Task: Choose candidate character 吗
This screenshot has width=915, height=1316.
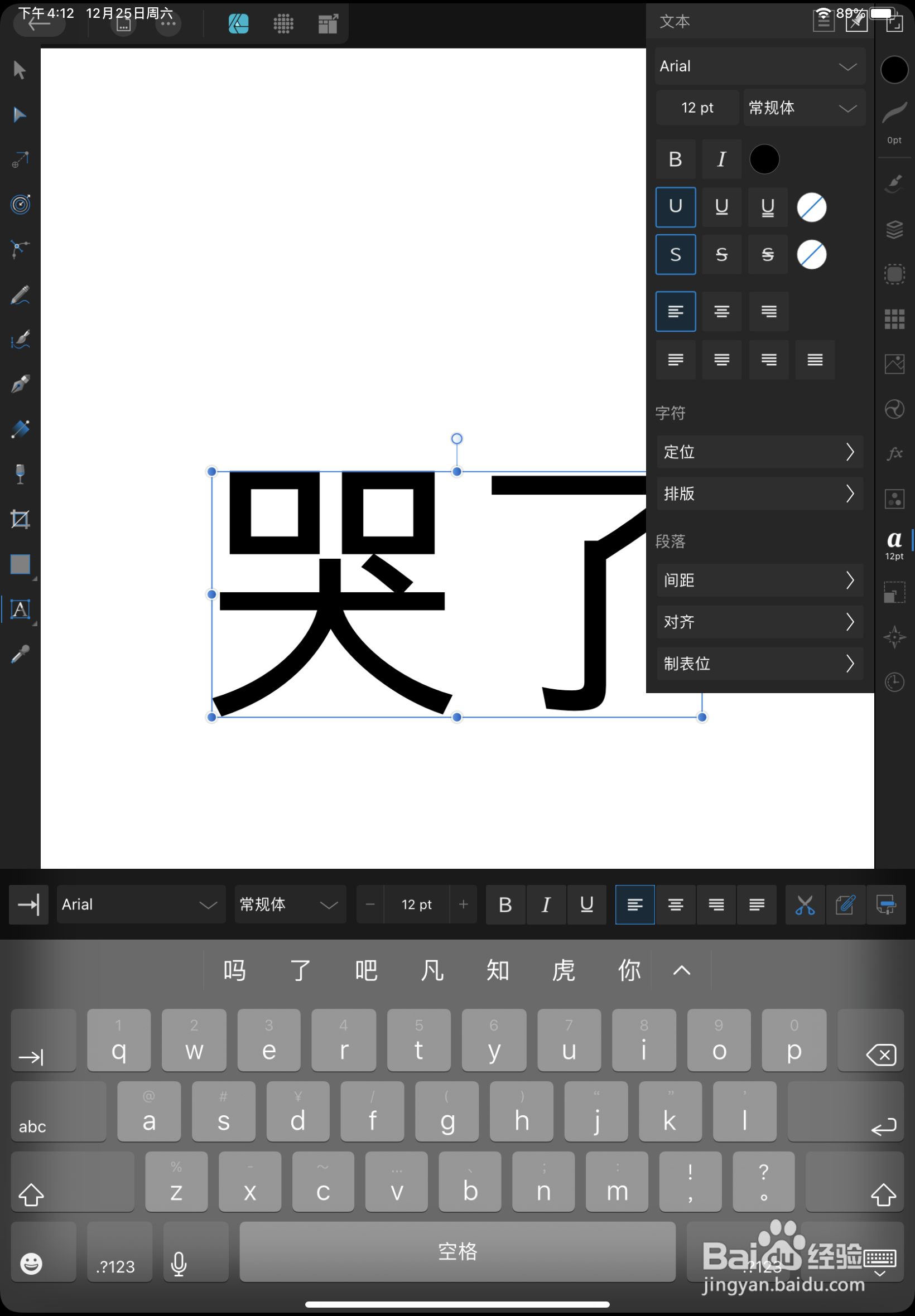Action: click(235, 970)
